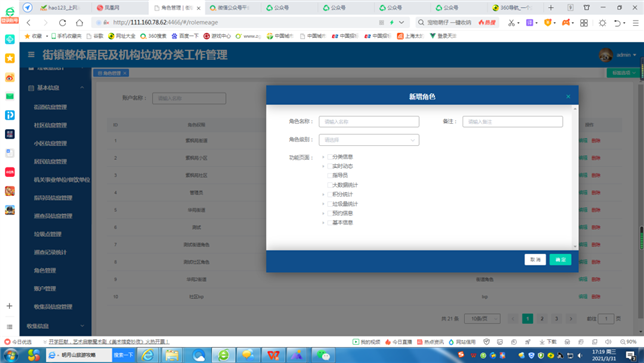Click the Weibo eye icon in the left sidebar
The height and width of the screenshot is (363, 644).
click(x=10, y=77)
